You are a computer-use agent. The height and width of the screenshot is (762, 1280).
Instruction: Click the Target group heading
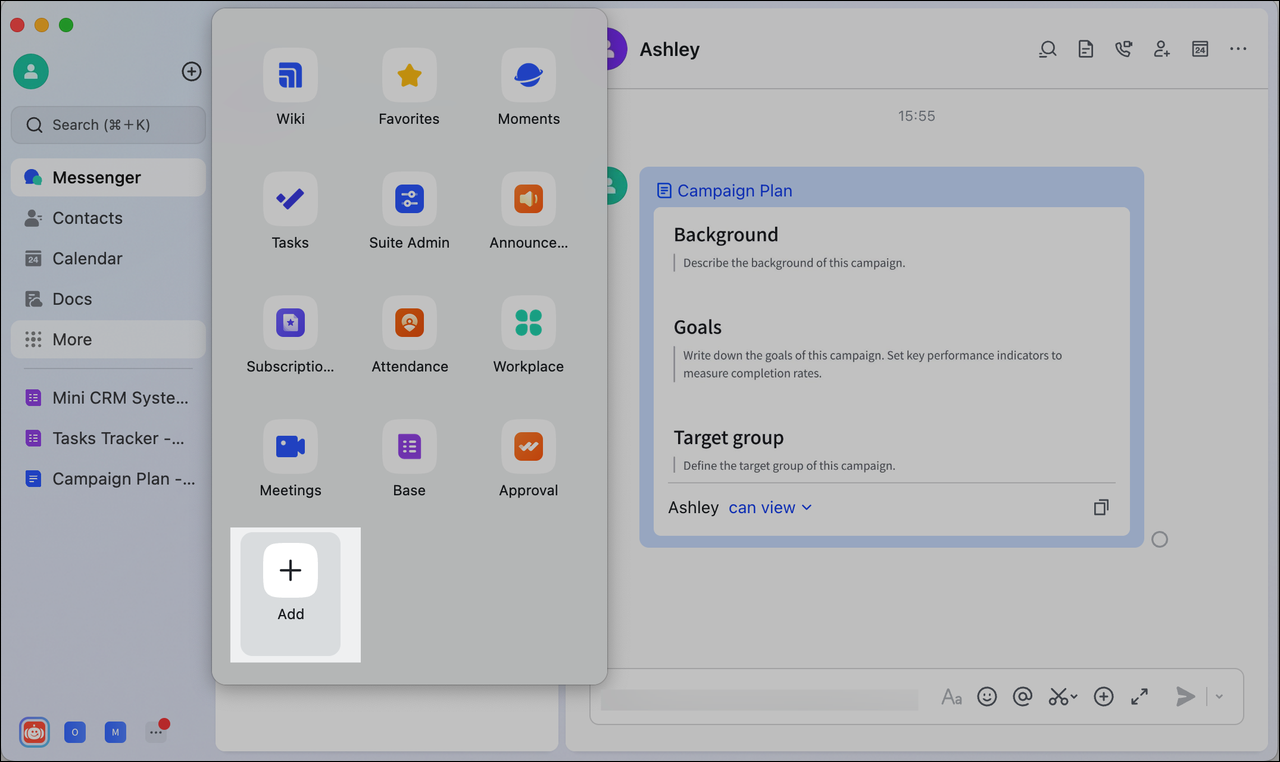point(728,438)
